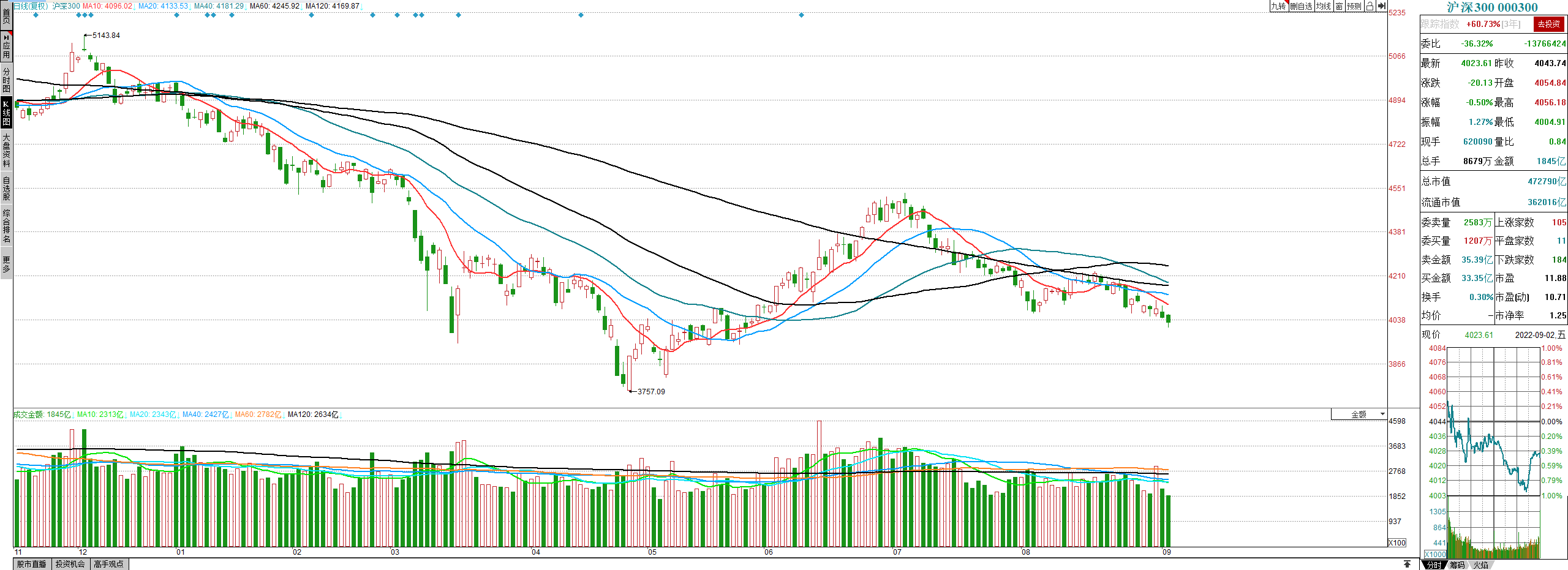Click the lock icon in chart toolbar
Image resolution: width=1568 pixels, height=570 pixels.
coord(1370,6)
